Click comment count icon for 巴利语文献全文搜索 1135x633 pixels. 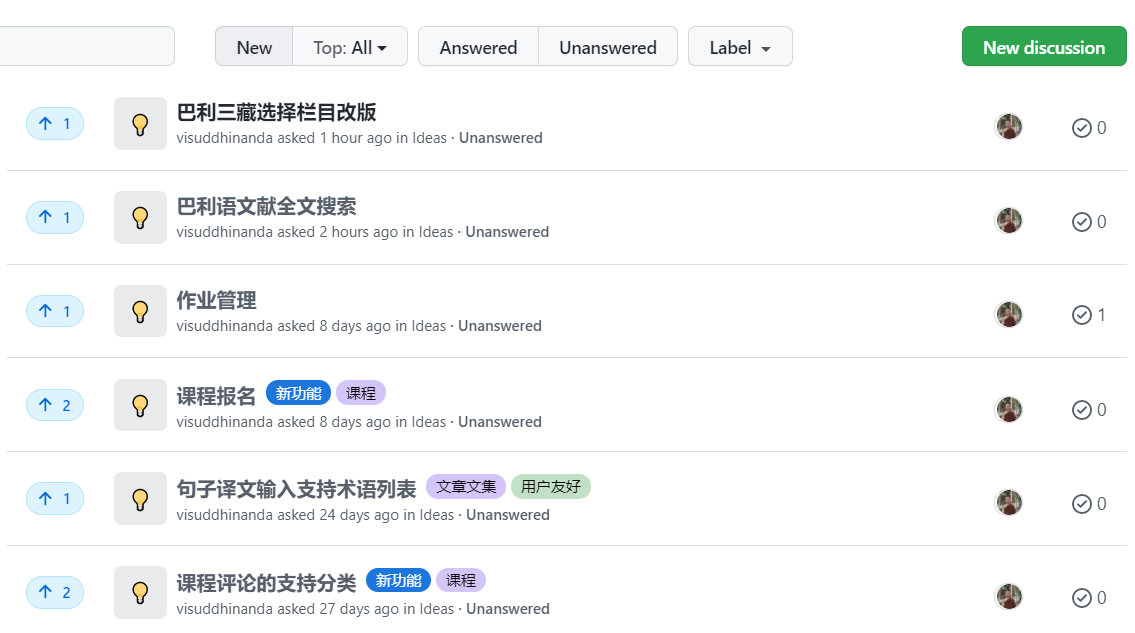1081,222
